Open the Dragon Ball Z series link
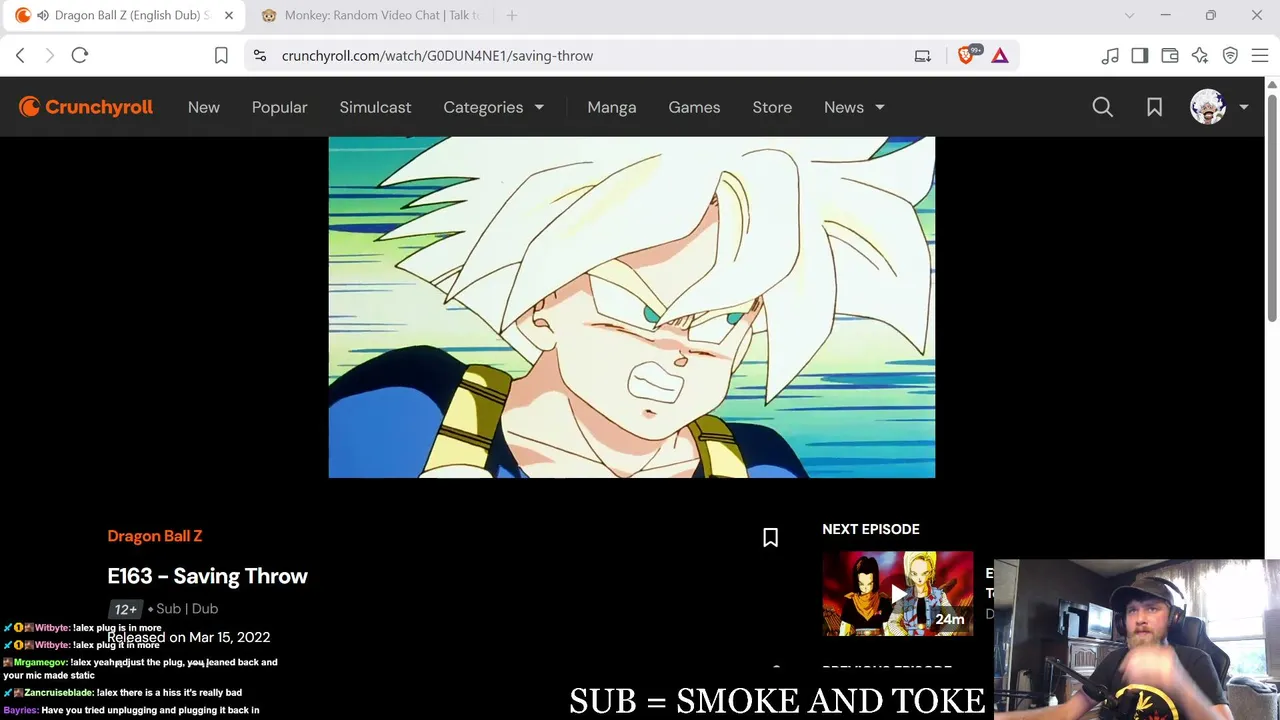Image resolution: width=1280 pixels, height=720 pixels. (x=155, y=536)
